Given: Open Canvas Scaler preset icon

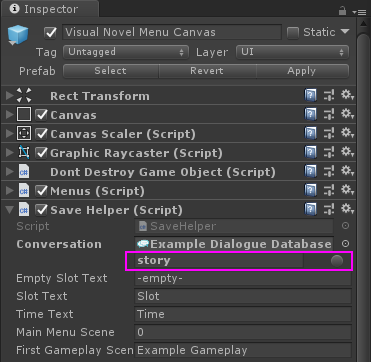Looking at the screenshot, I should pyautogui.click(x=329, y=134).
